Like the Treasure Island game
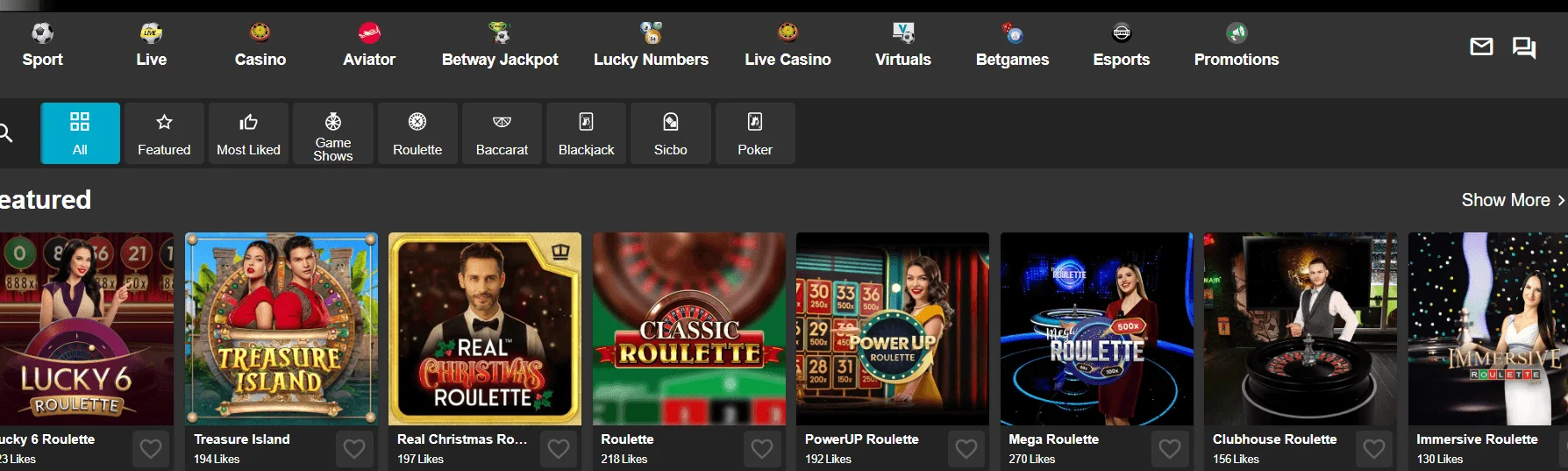 coord(354,449)
